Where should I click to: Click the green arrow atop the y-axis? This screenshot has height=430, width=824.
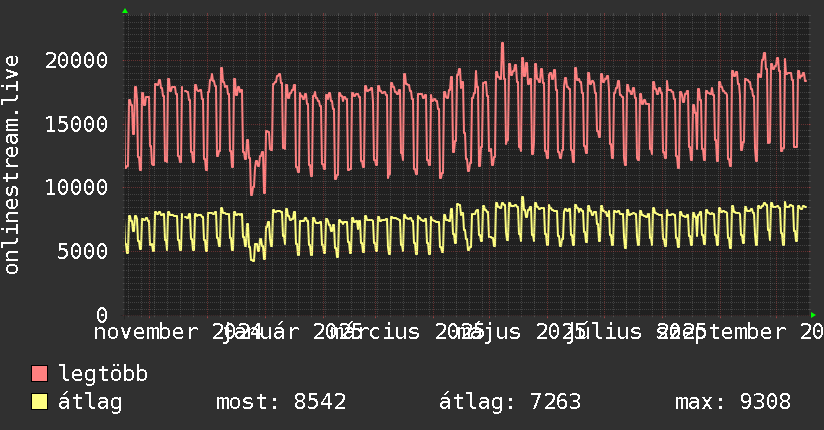pos(125,11)
